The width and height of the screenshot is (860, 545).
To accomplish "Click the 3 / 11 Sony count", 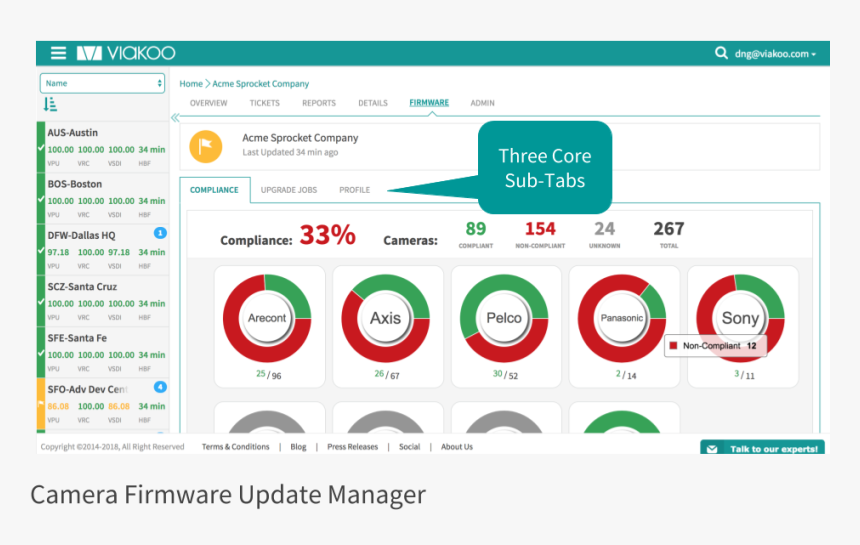I will pyautogui.click(x=744, y=375).
